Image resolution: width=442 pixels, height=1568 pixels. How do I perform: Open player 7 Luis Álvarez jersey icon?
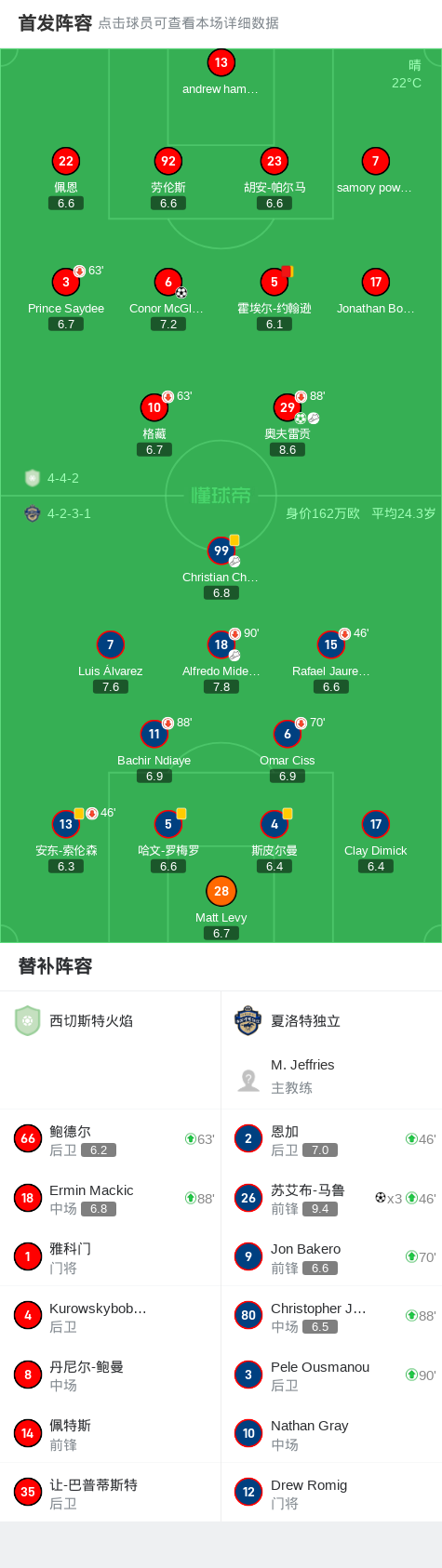pos(111,644)
